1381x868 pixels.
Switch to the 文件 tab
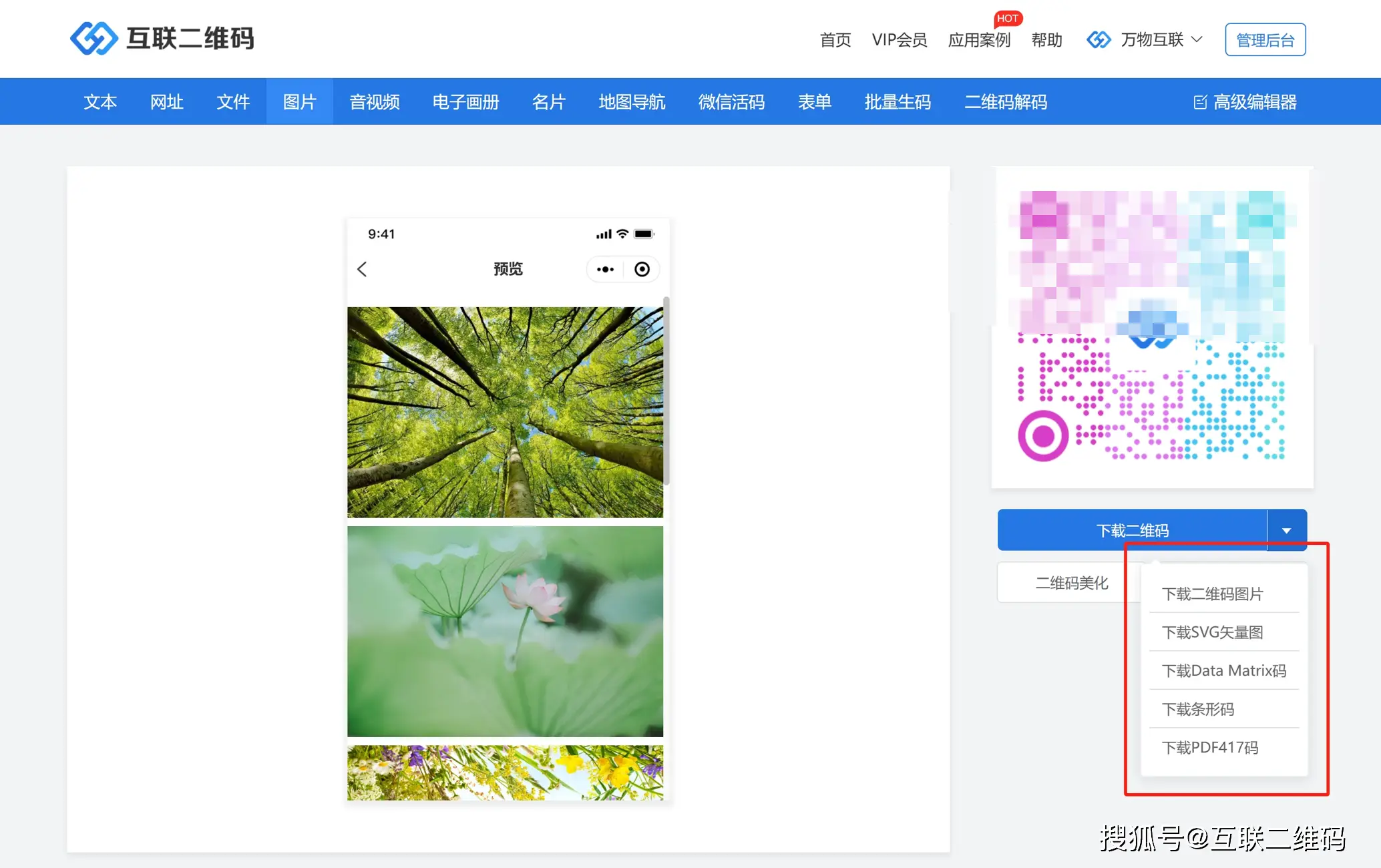(x=233, y=101)
